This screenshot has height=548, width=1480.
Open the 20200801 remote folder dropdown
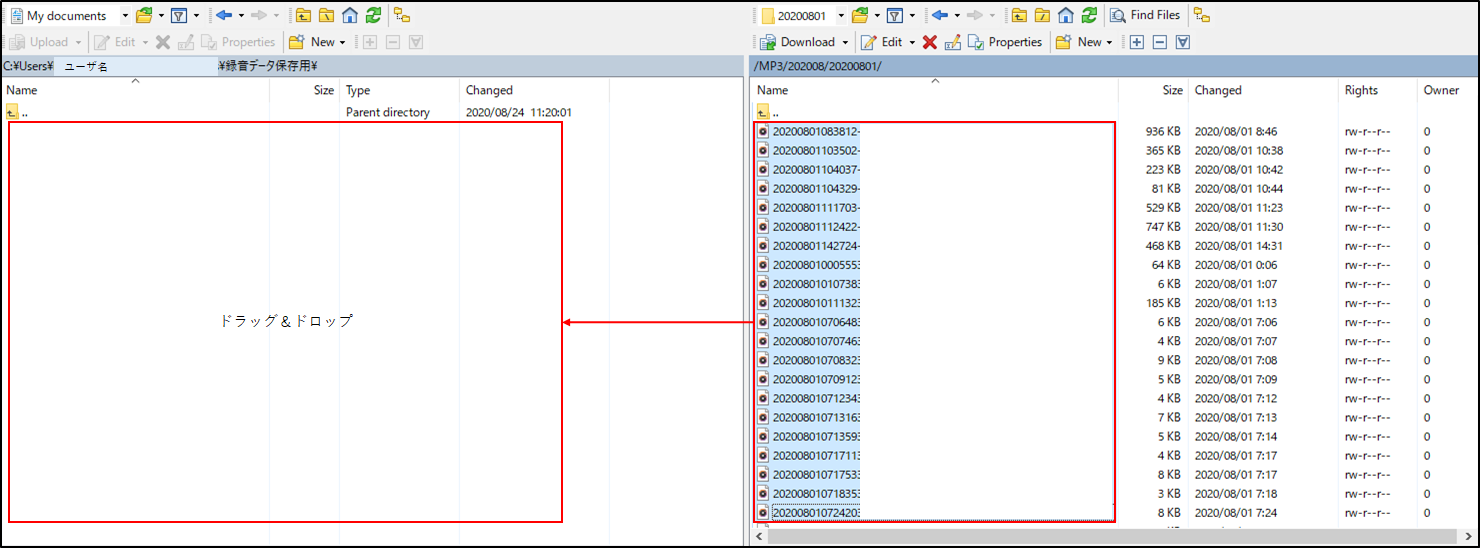click(x=841, y=15)
